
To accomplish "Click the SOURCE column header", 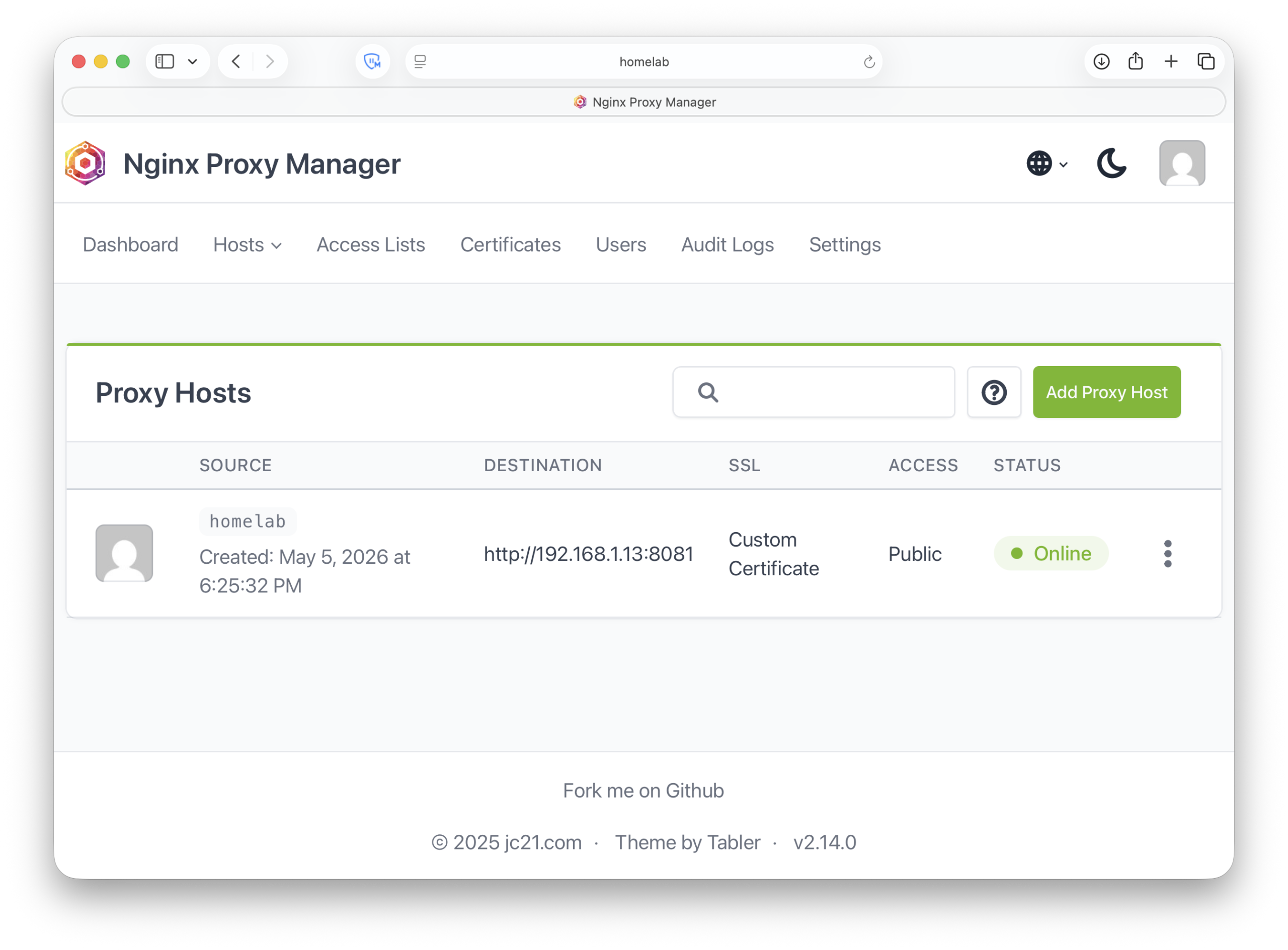I will coord(235,465).
